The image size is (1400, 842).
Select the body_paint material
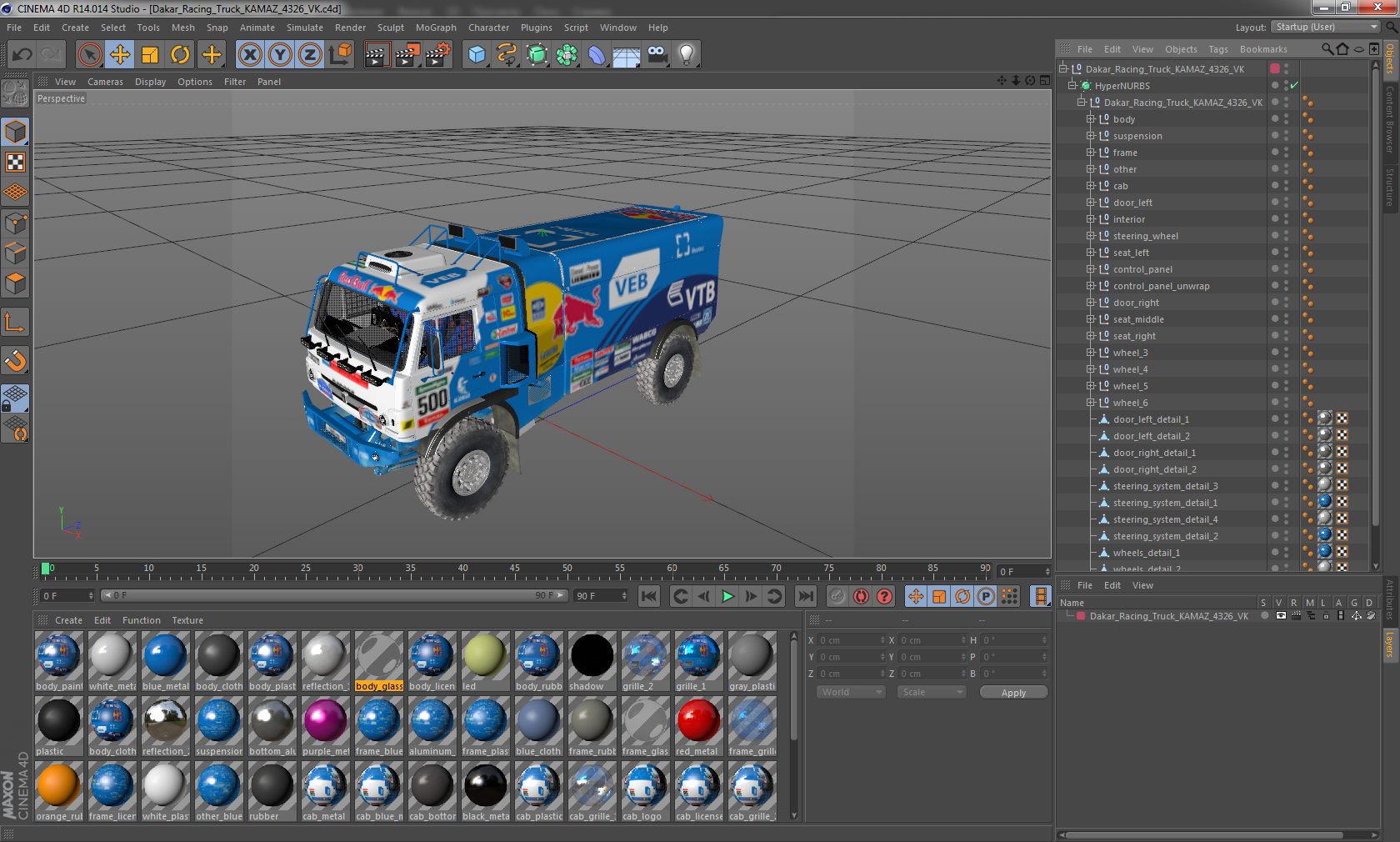pyautogui.click(x=58, y=661)
